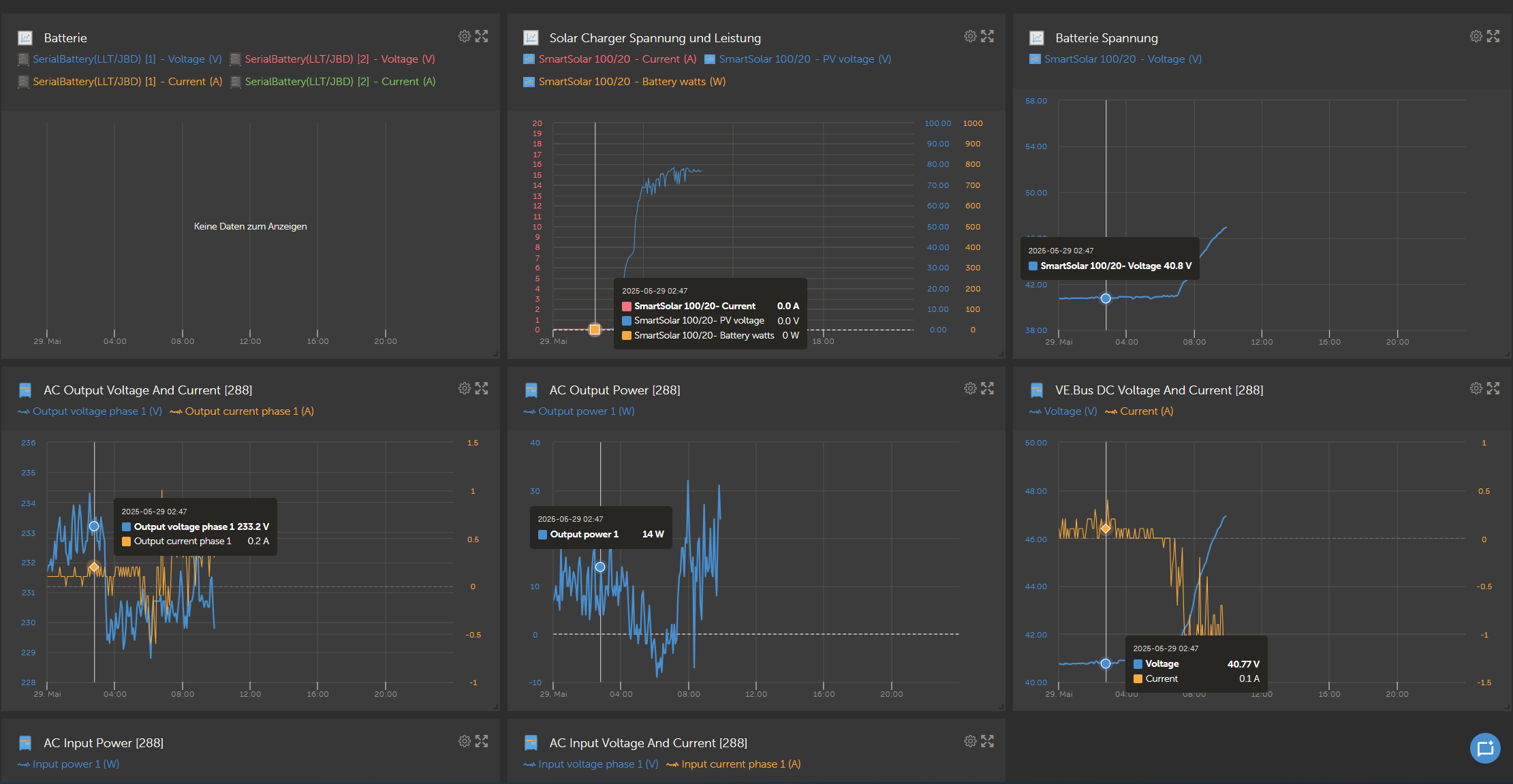Open settings for VE.Bus DC Voltage widget

pyautogui.click(x=1476, y=388)
